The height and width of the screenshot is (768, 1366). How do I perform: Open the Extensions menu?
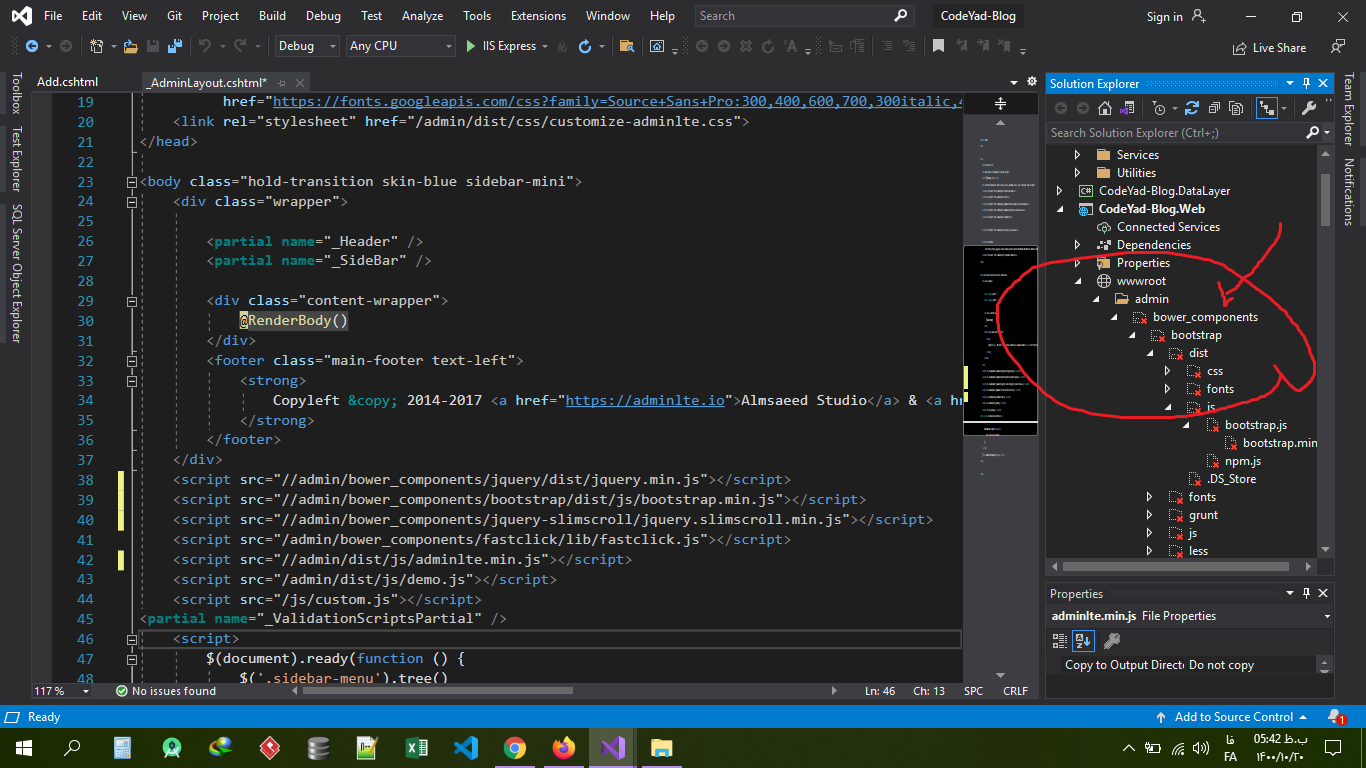coord(538,16)
